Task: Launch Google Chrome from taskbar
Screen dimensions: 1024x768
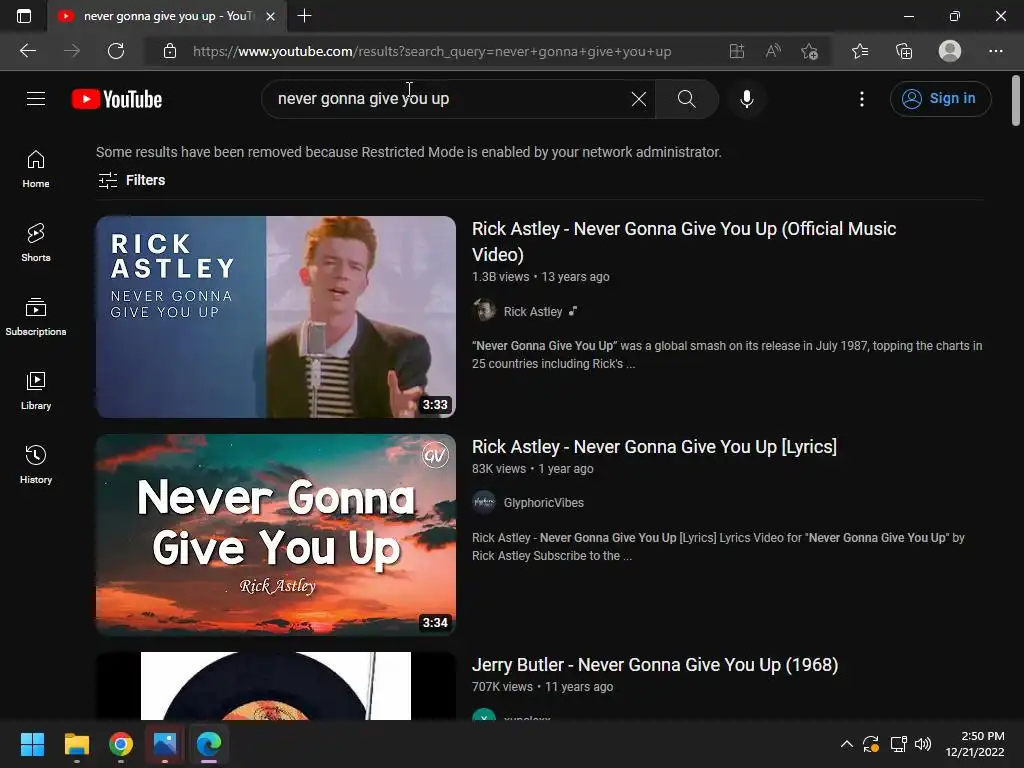Action: coord(121,744)
